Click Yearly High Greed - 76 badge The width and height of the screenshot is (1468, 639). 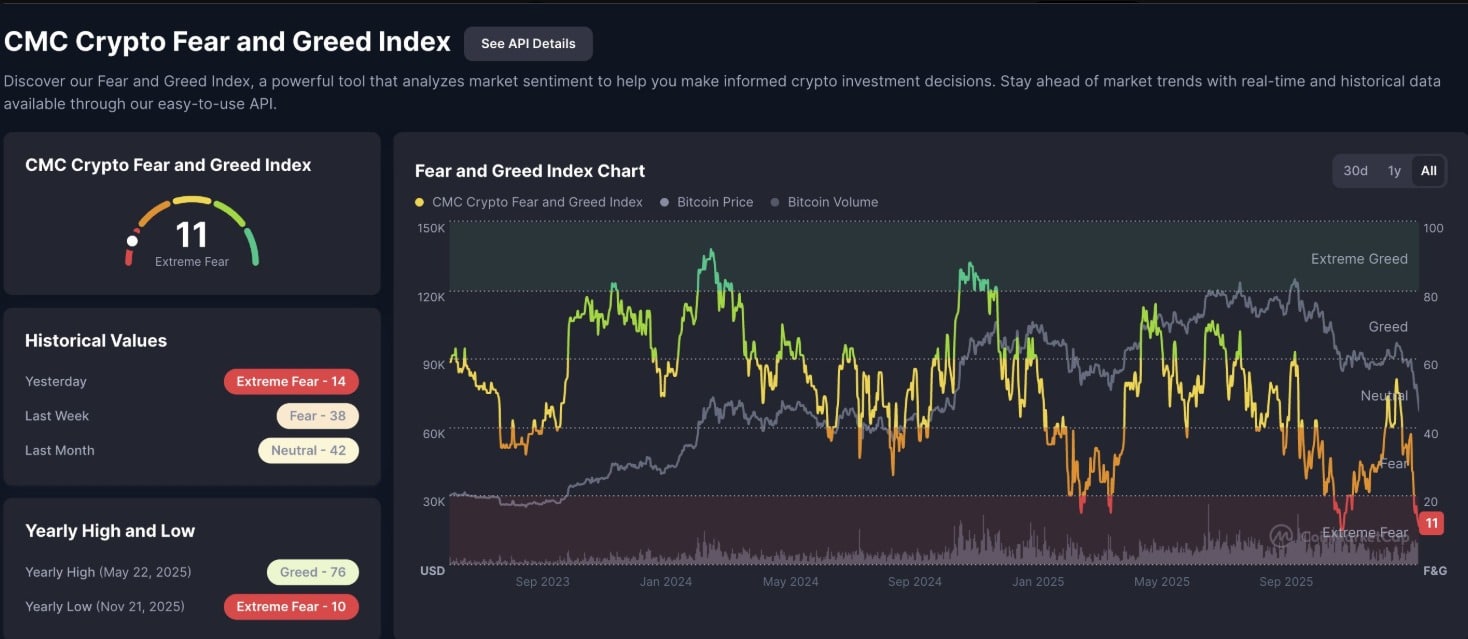click(312, 572)
